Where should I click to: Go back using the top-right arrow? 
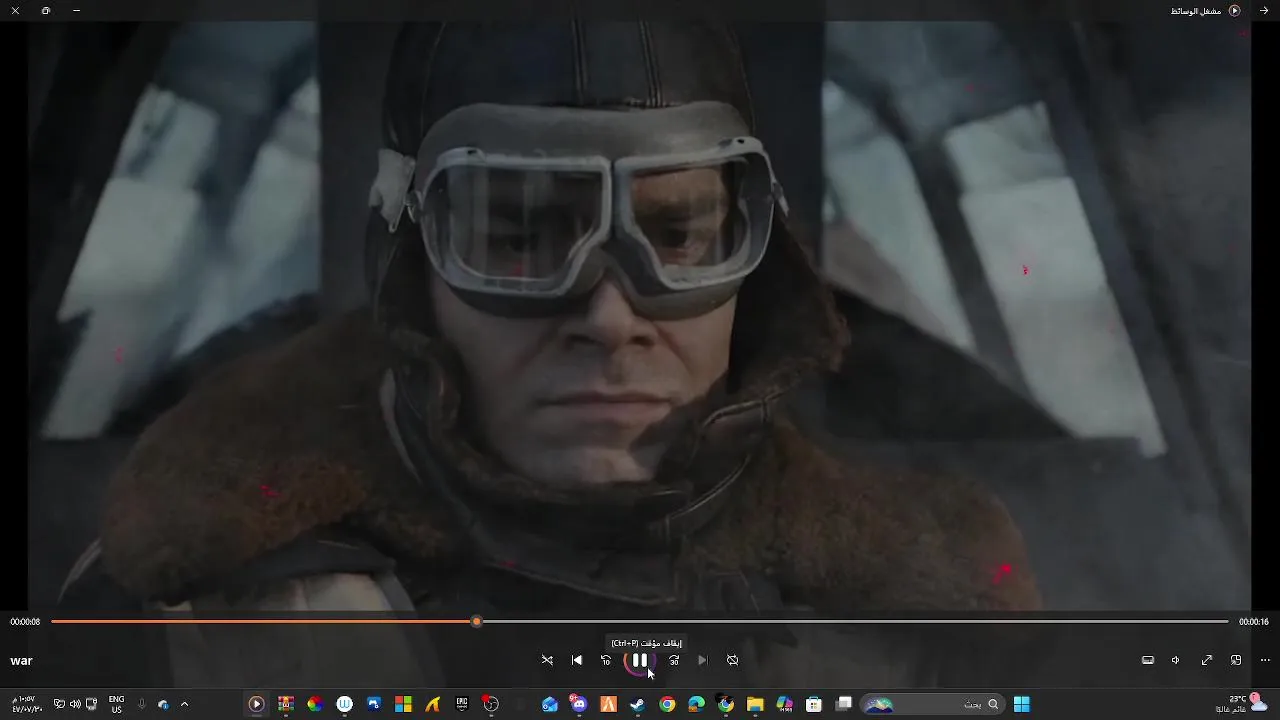coord(1264,10)
